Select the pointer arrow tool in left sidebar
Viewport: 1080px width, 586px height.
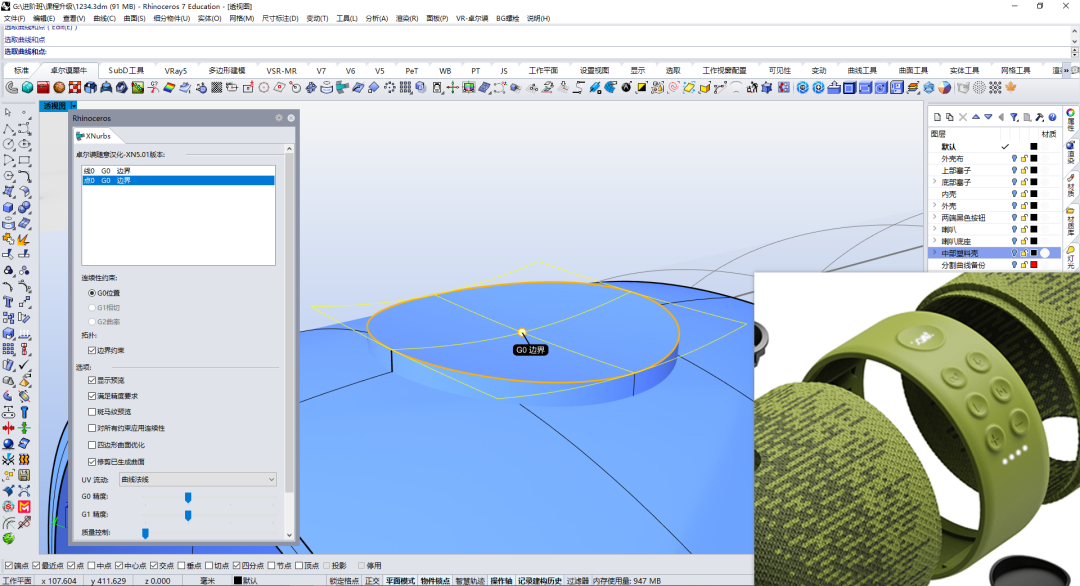point(8,112)
